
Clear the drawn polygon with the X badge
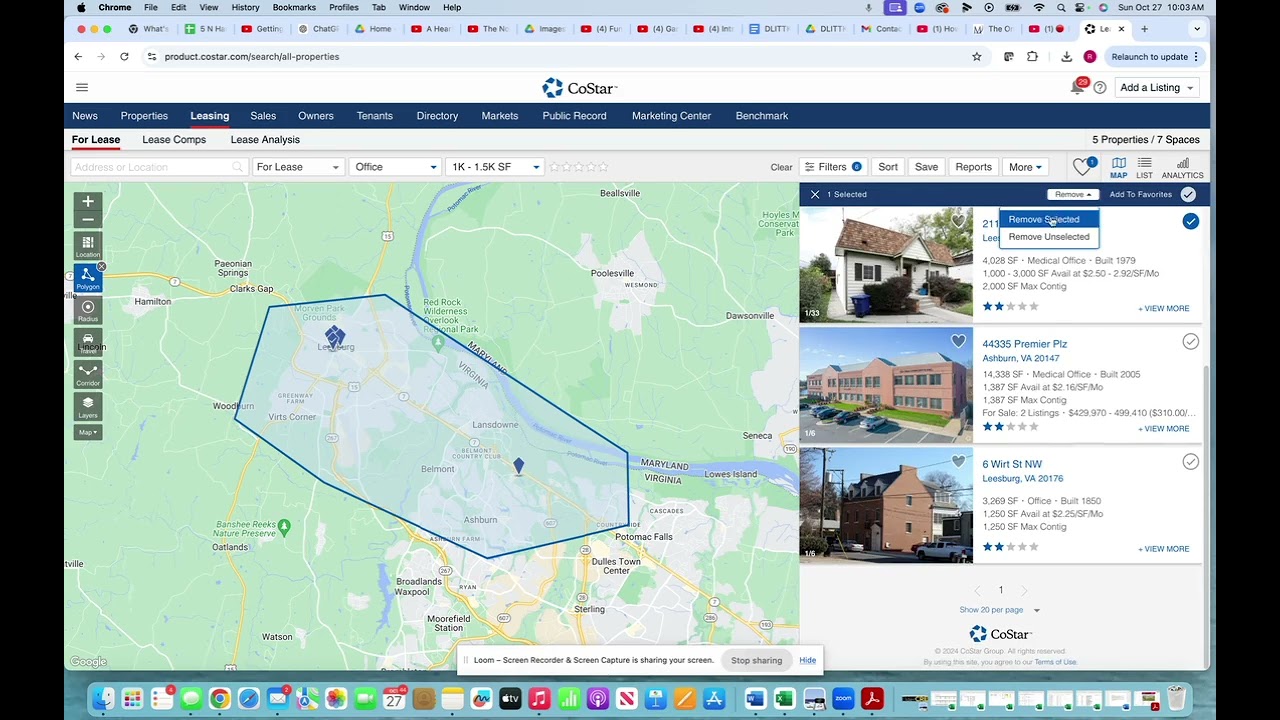101,267
